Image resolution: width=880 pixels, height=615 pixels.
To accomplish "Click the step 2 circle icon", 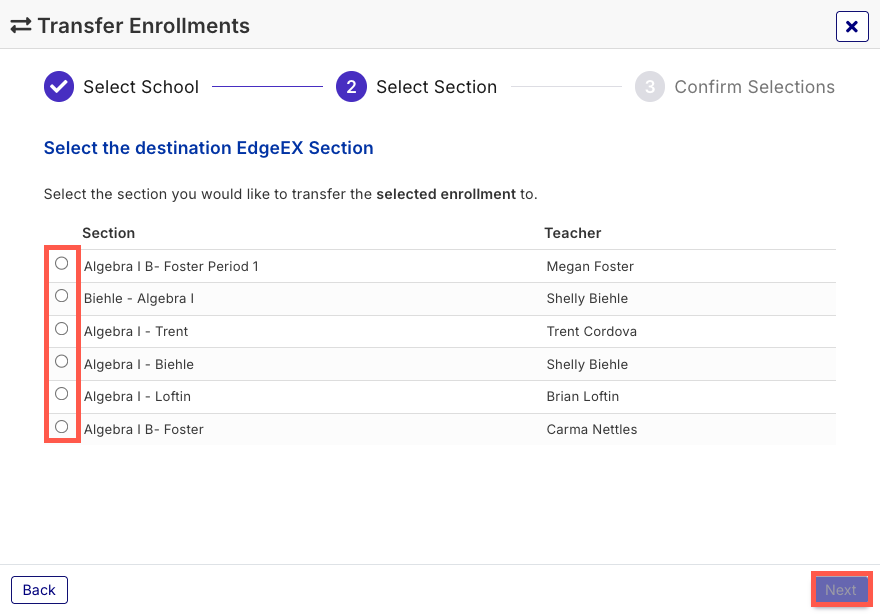I will coord(351,87).
